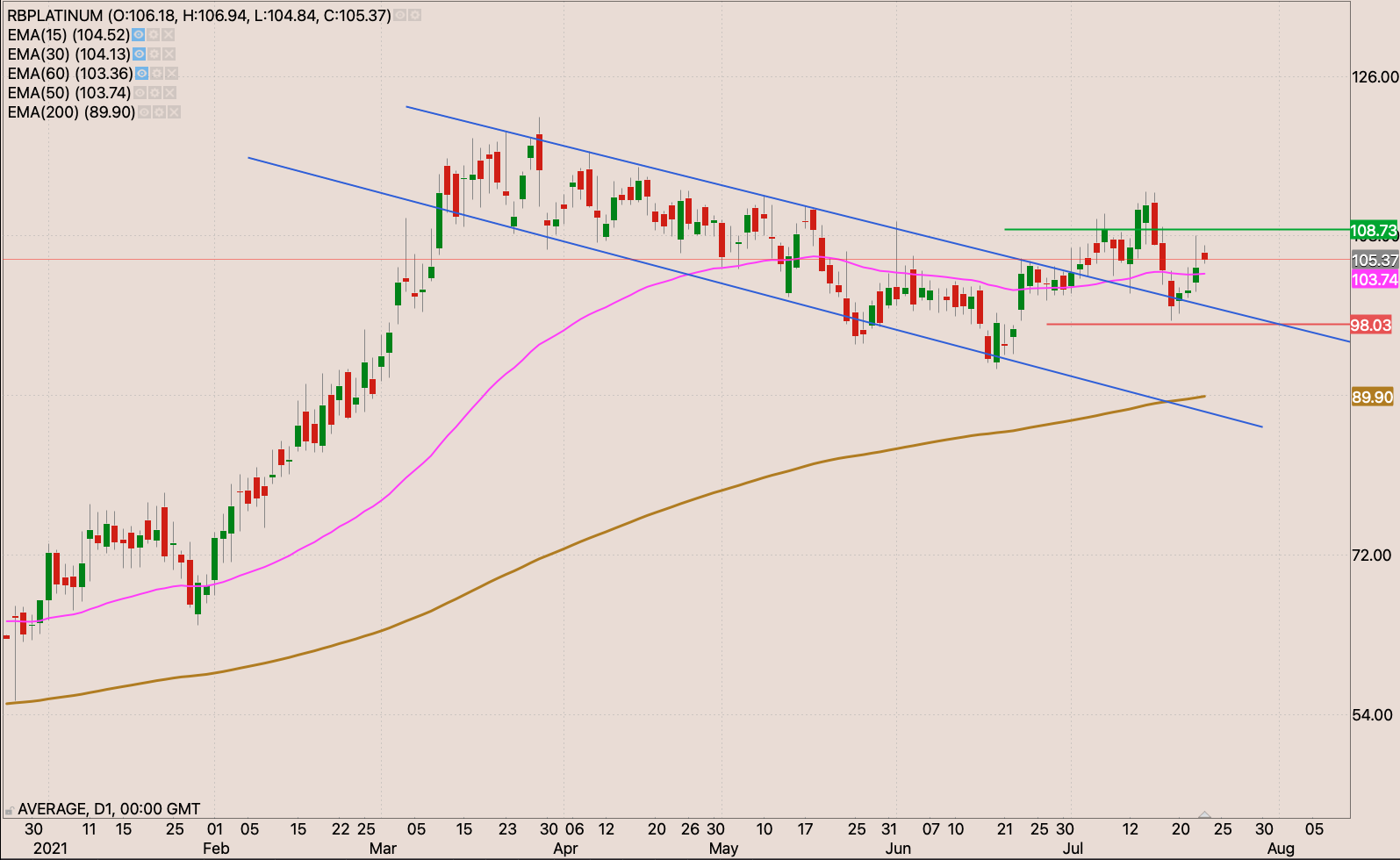Screen dimensions: 1400x860
Task: Remove the EMA(15) indicator with X
Action: [168, 35]
